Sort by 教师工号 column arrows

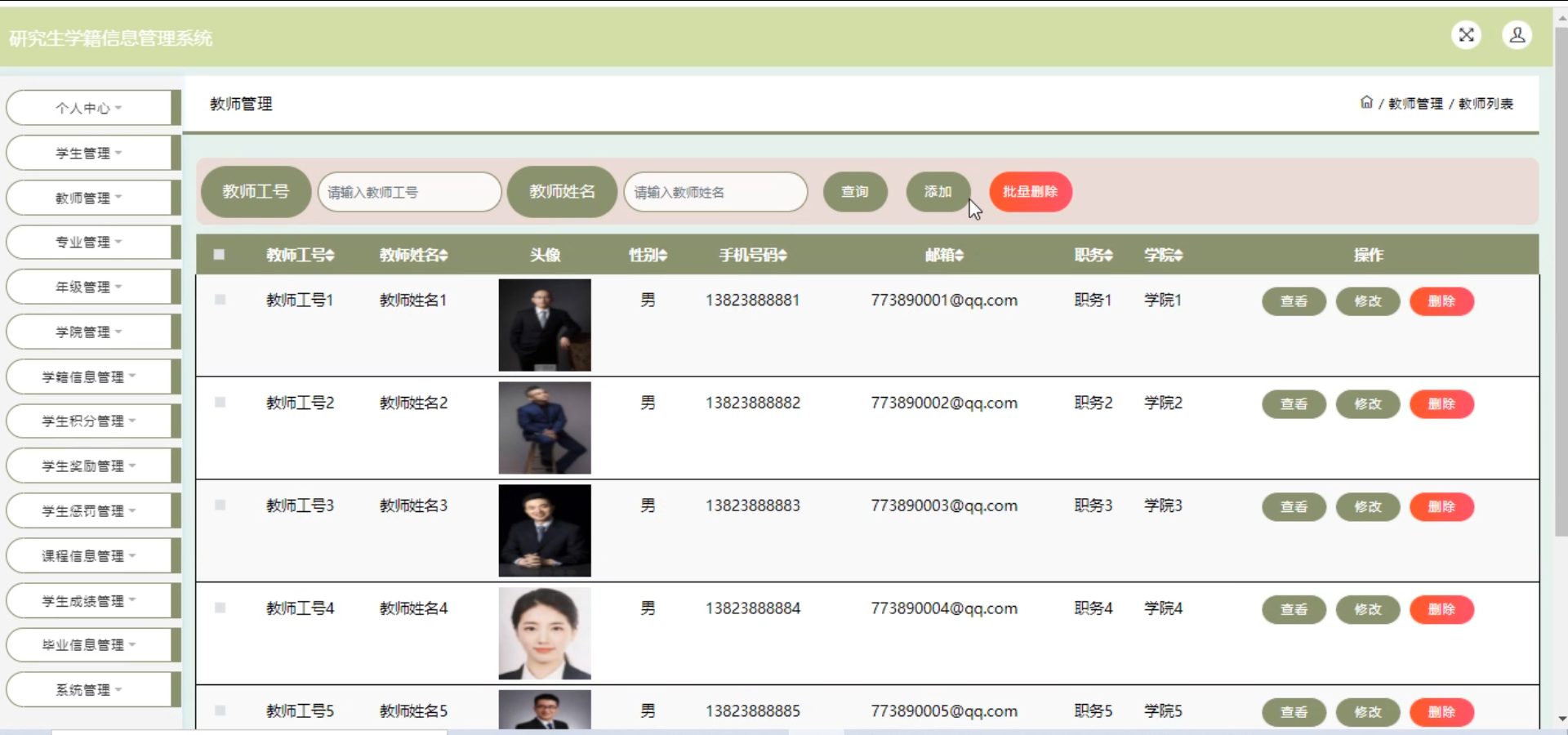(x=330, y=256)
